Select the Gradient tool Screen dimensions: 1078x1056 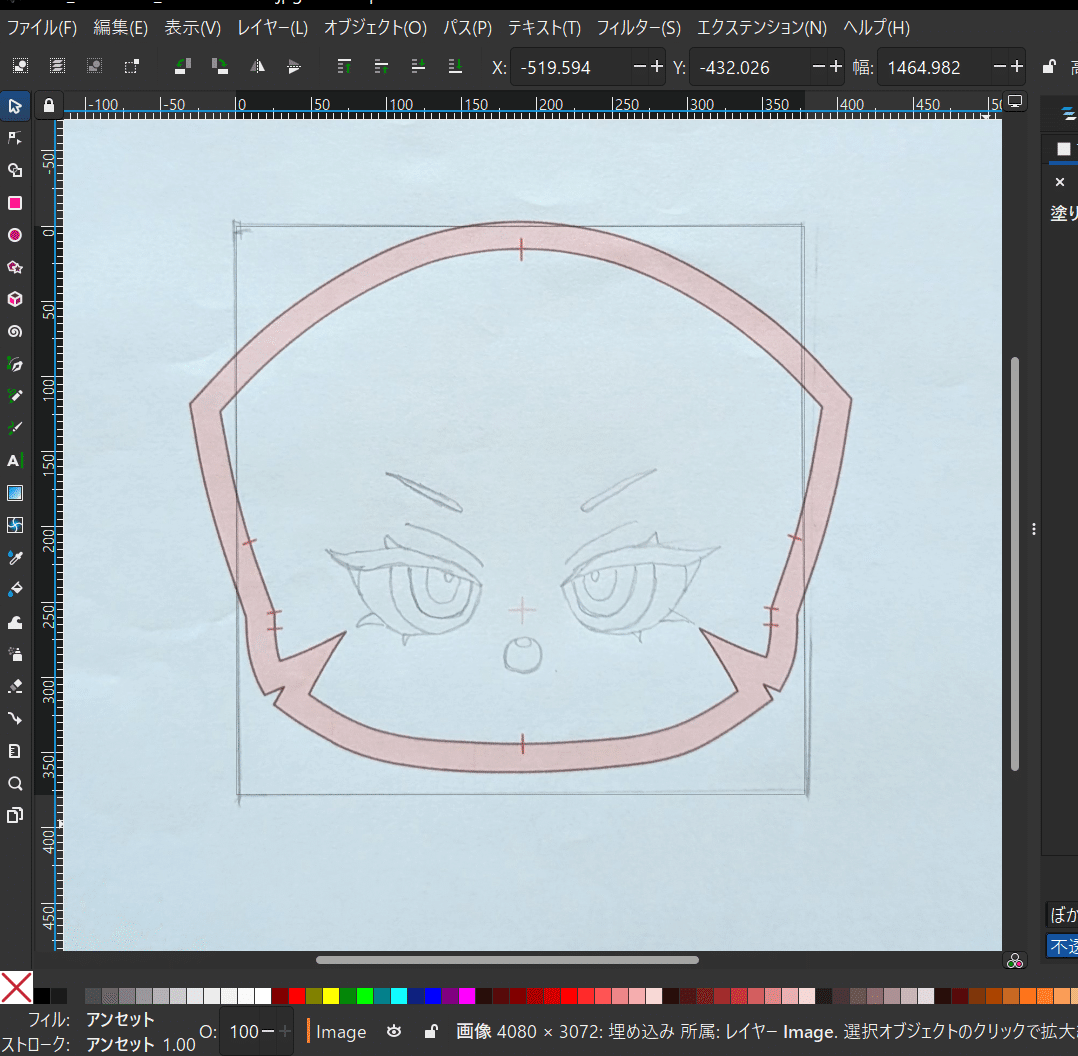[x=14, y=493]
